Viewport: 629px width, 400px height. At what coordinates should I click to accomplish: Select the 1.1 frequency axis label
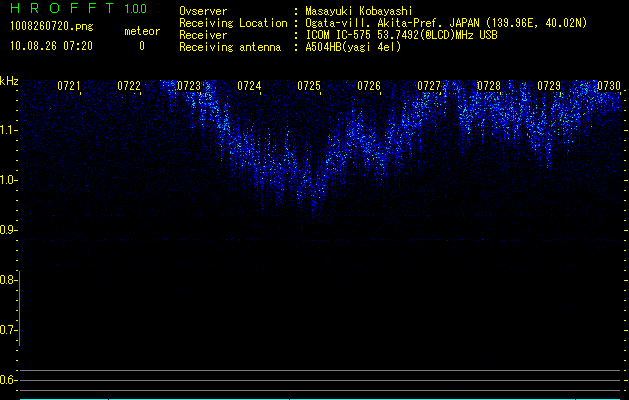[x=9, y=129]
